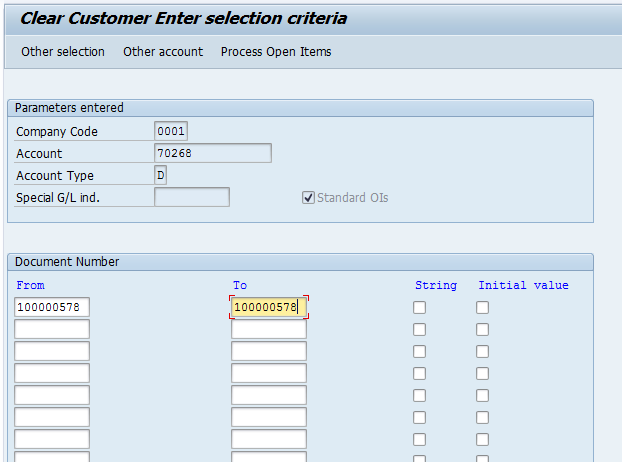The width and height of the screenshot is (622, 462).
Task: Click the To column header
Action: coord(240,285)
